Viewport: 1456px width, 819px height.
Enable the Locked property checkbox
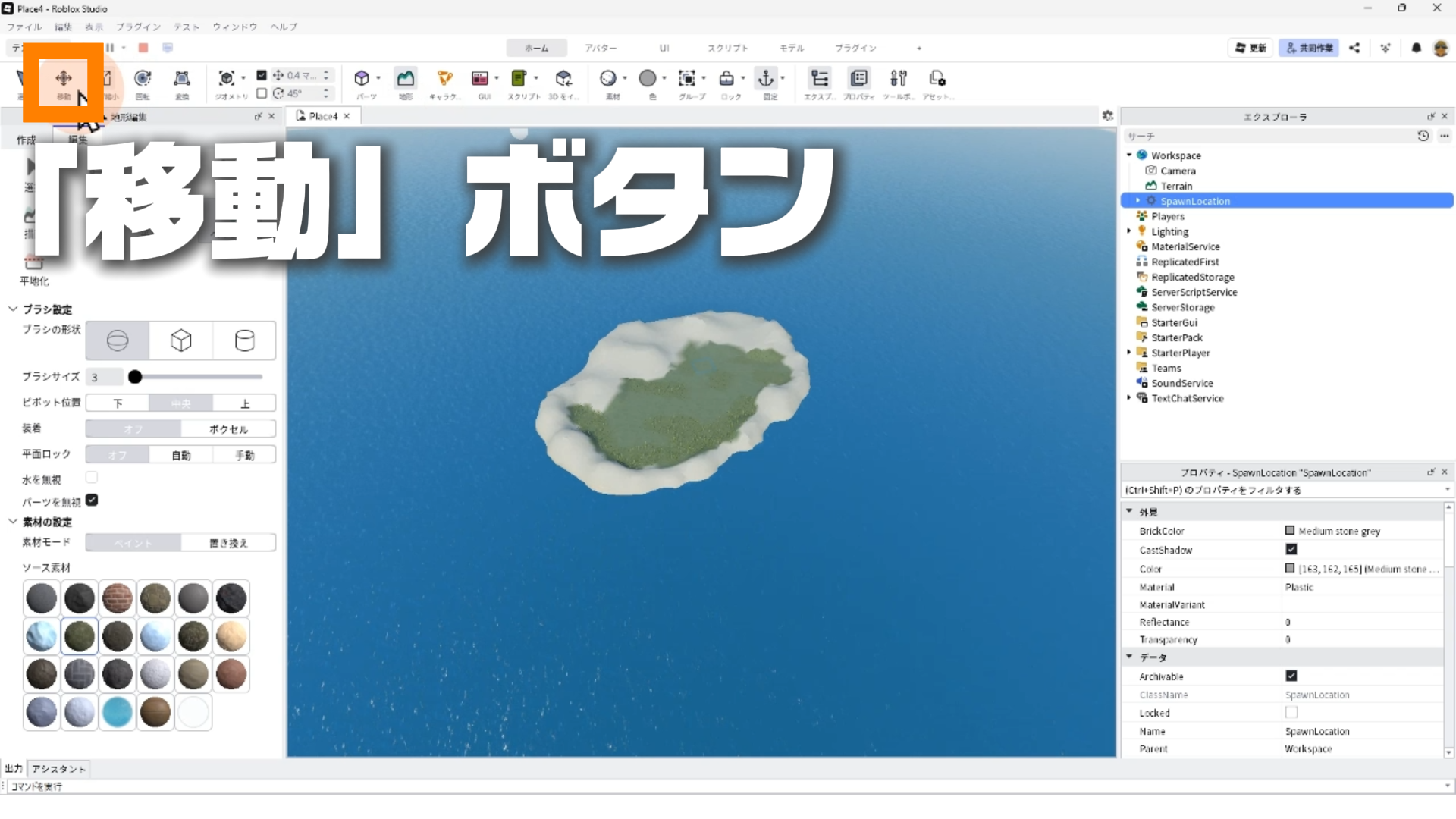tap(1291, 713)
